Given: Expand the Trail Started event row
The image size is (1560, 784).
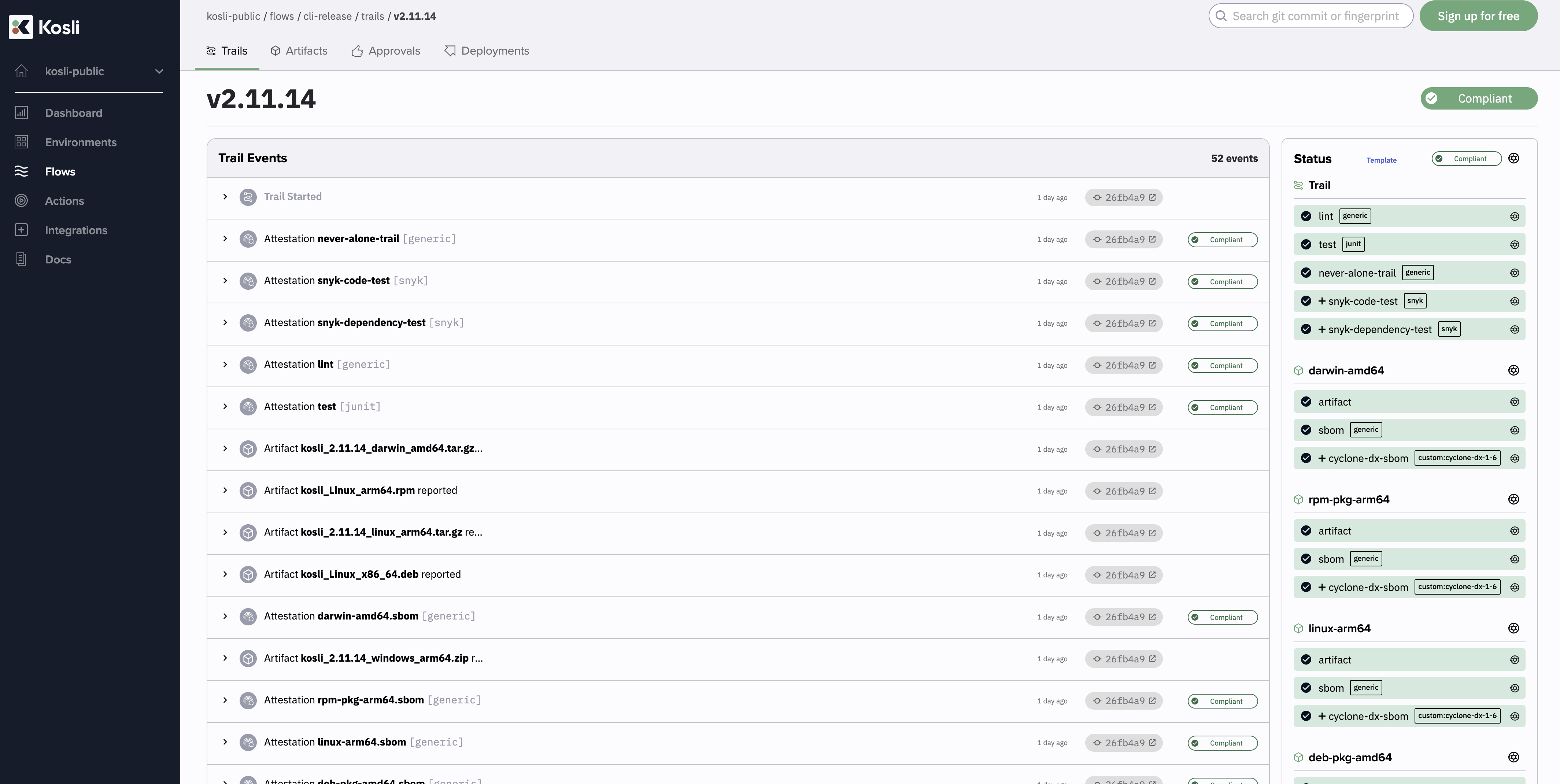Looking at the screenshot, I should coord(225,197).
